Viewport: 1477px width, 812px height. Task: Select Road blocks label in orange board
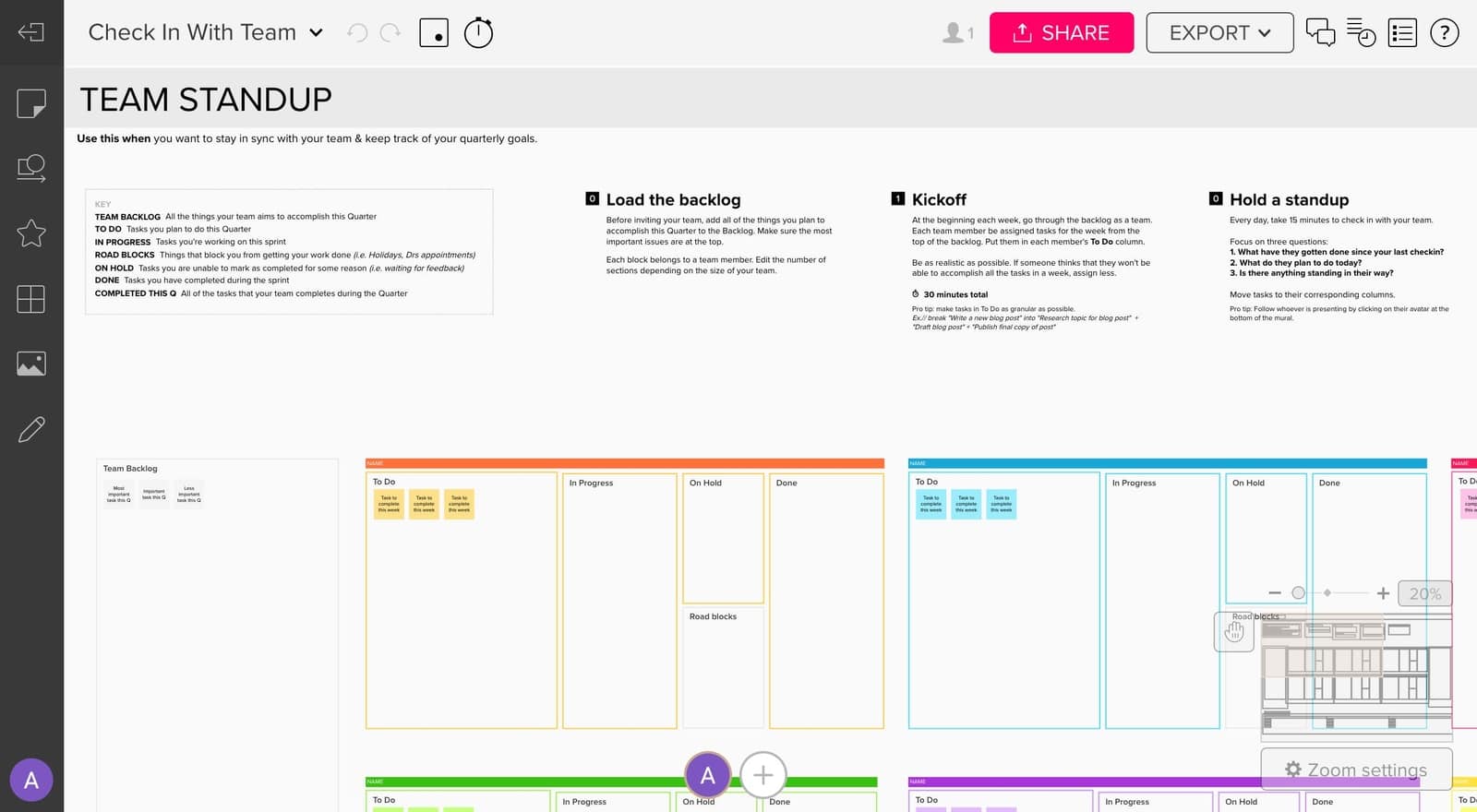click(713, 616)
